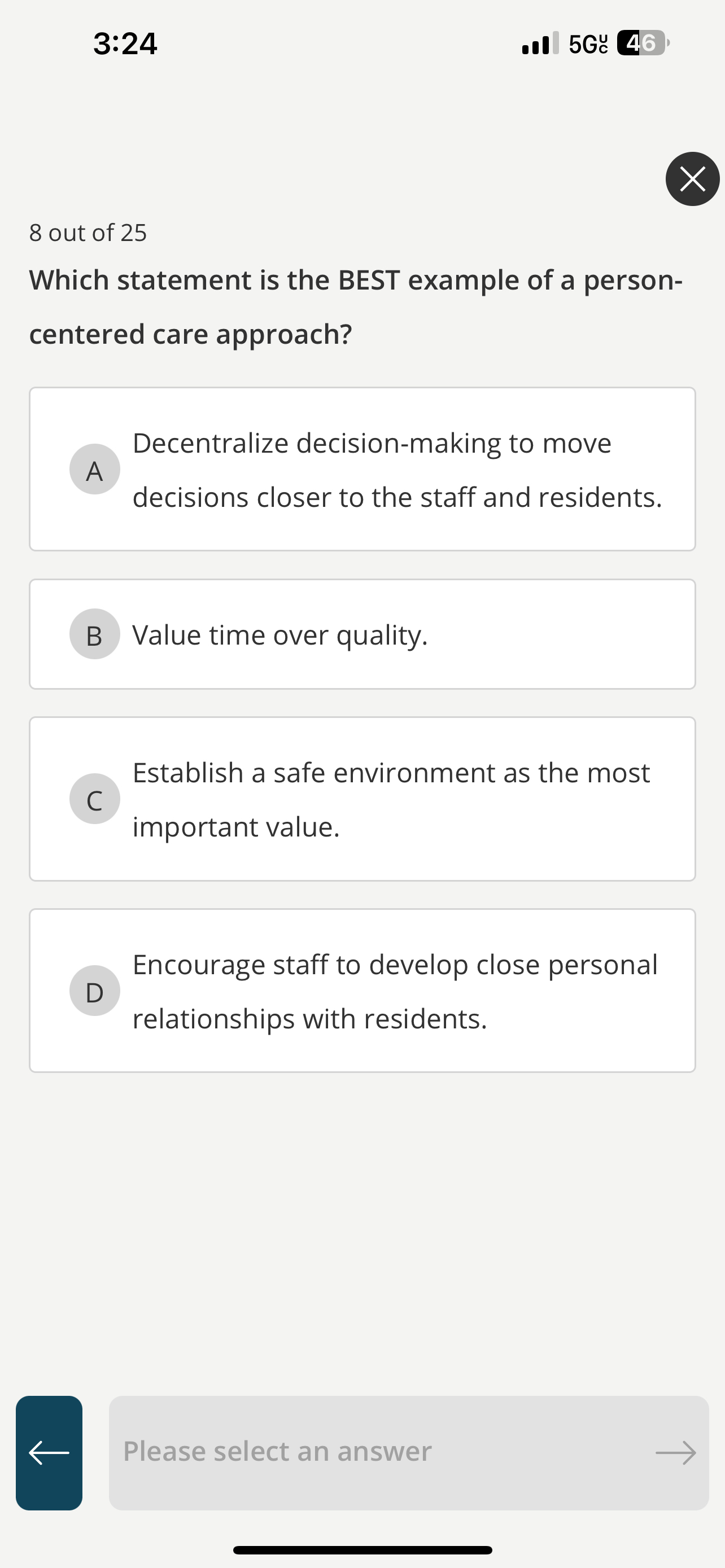Tap the question text about person-centered care

pos(356,305)
